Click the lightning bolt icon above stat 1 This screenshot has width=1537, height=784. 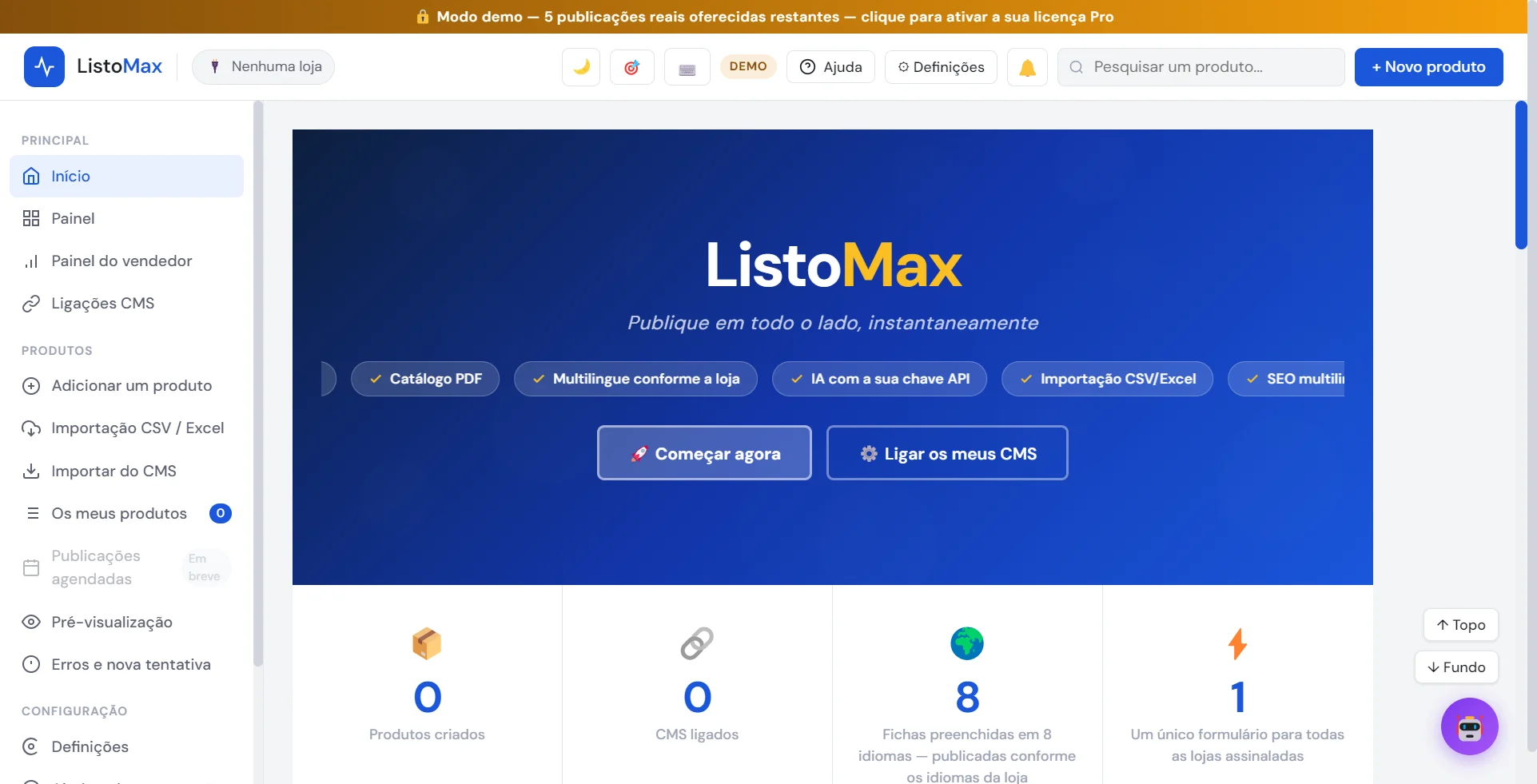click(1237, 643)
